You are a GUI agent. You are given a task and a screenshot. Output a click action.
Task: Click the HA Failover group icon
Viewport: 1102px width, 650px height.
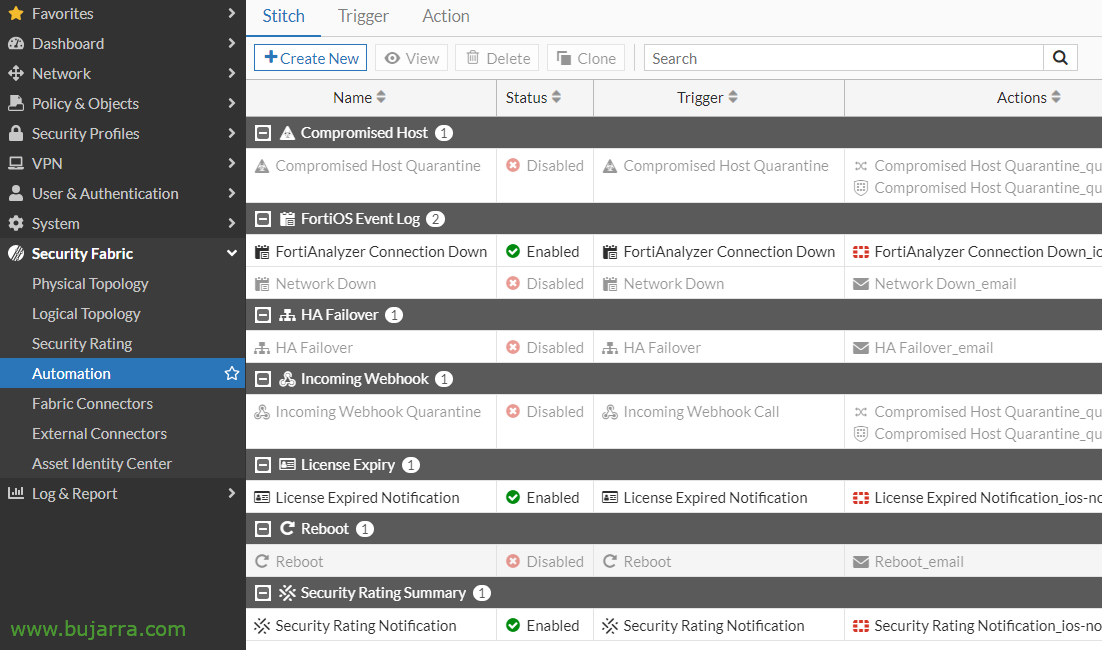coord(287,315)
